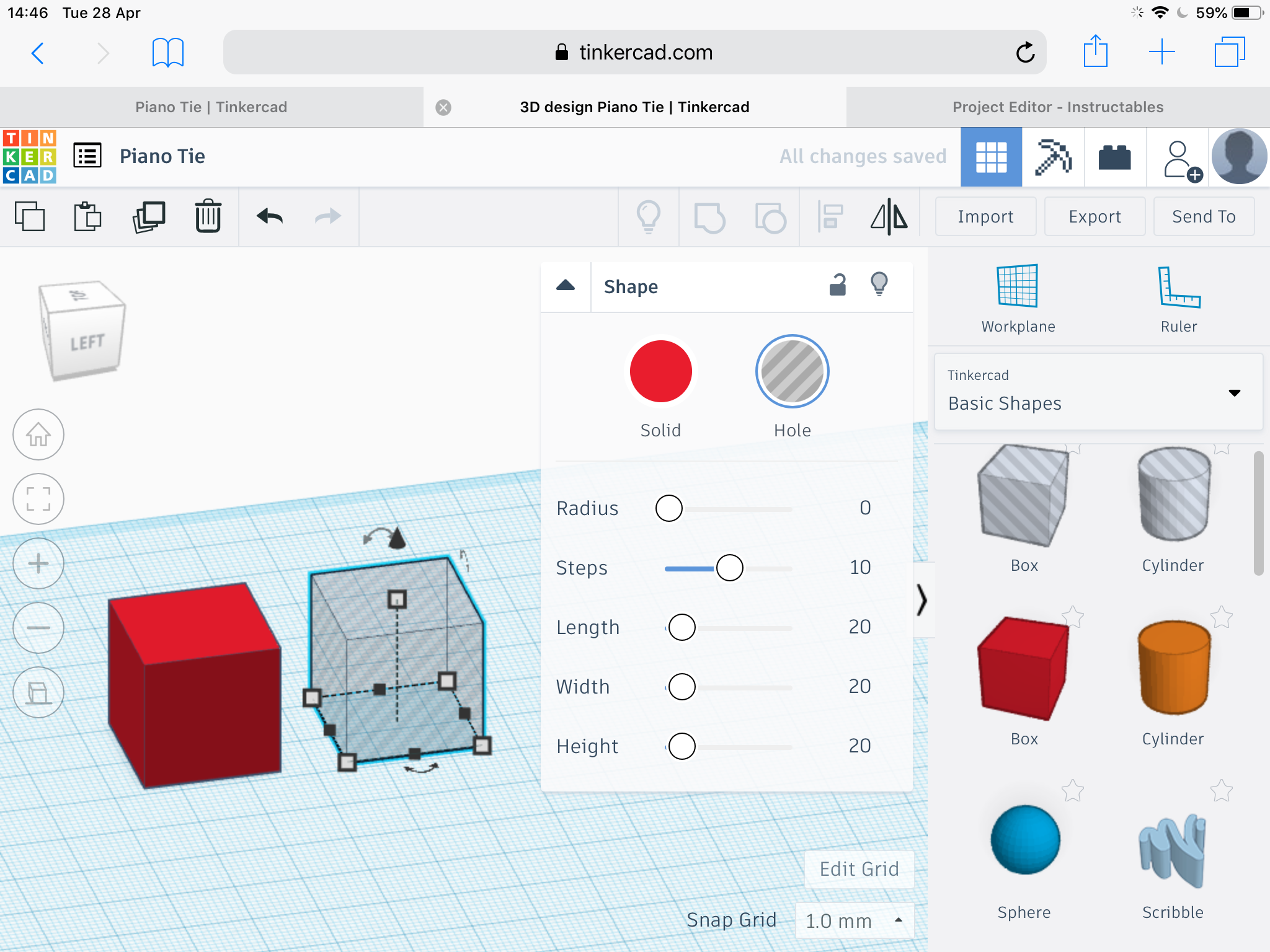Switch to Piano Tie | Tinkercad tab
Image resolution: width=1270 pixels, height=952 pixels.
tap(211, 107)
